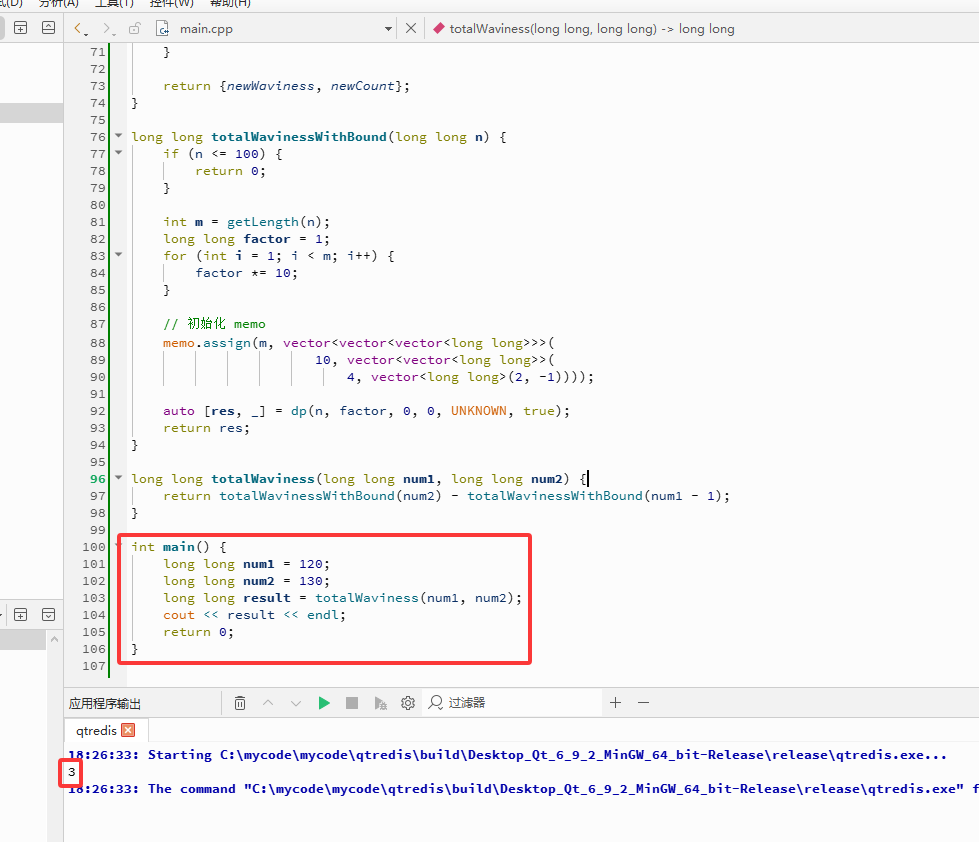Screen dimensions: 979x842
Task: Click the 'Starting C:\mycode' output line
Action: [x=507, y=755]
